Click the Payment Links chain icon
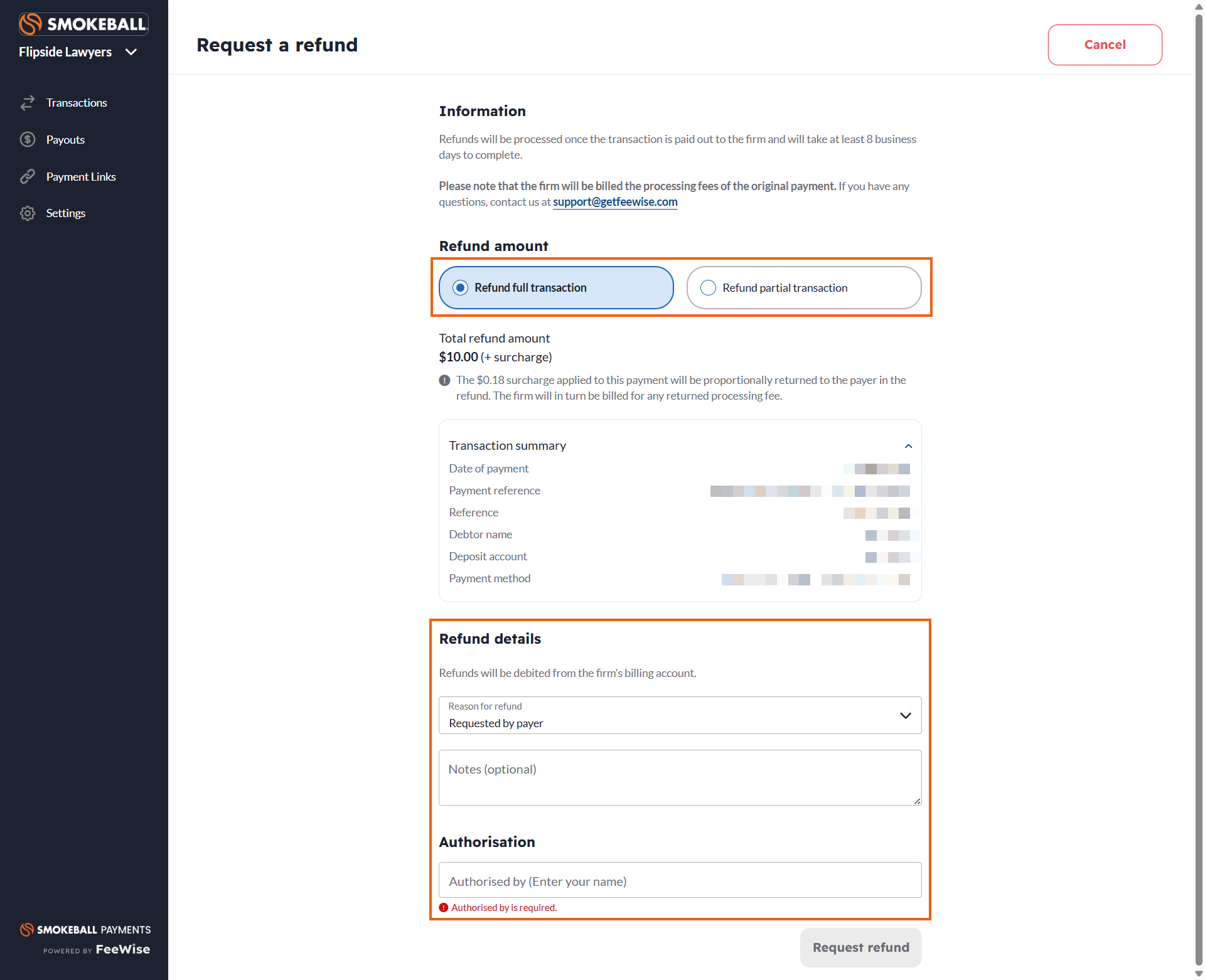 coord(28,176)
